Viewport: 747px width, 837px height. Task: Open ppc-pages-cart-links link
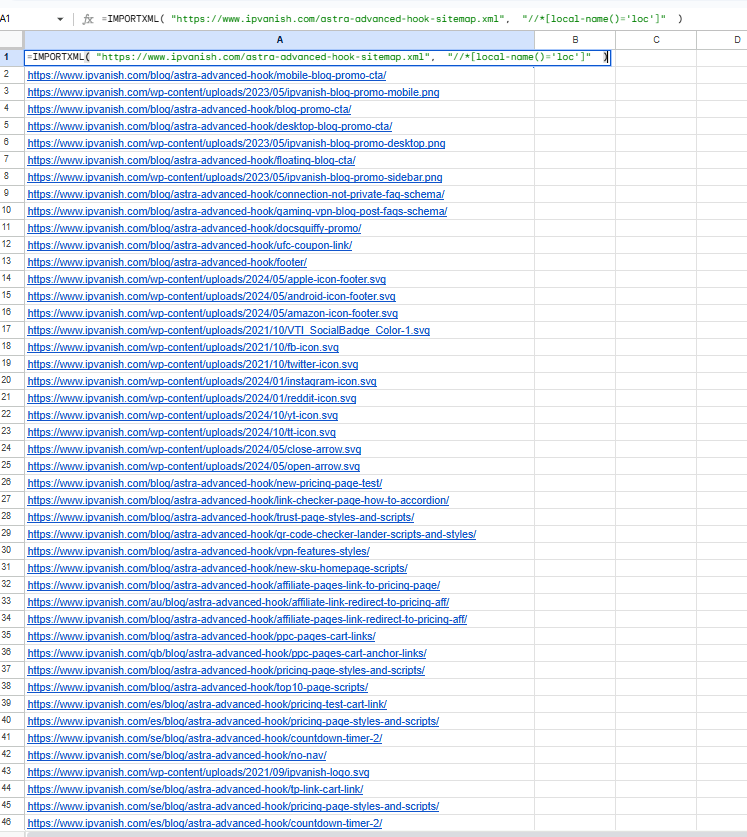coord(201,636)
